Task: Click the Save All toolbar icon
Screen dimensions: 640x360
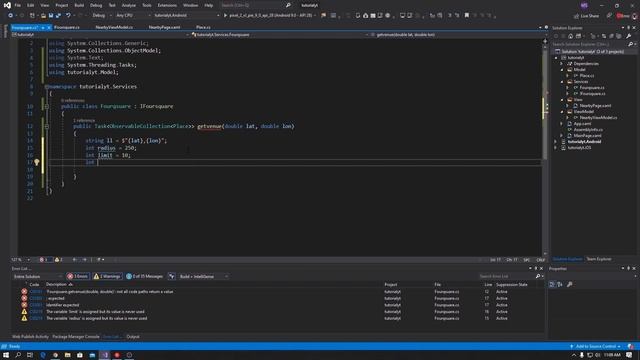Action: (x=58, y=16)
